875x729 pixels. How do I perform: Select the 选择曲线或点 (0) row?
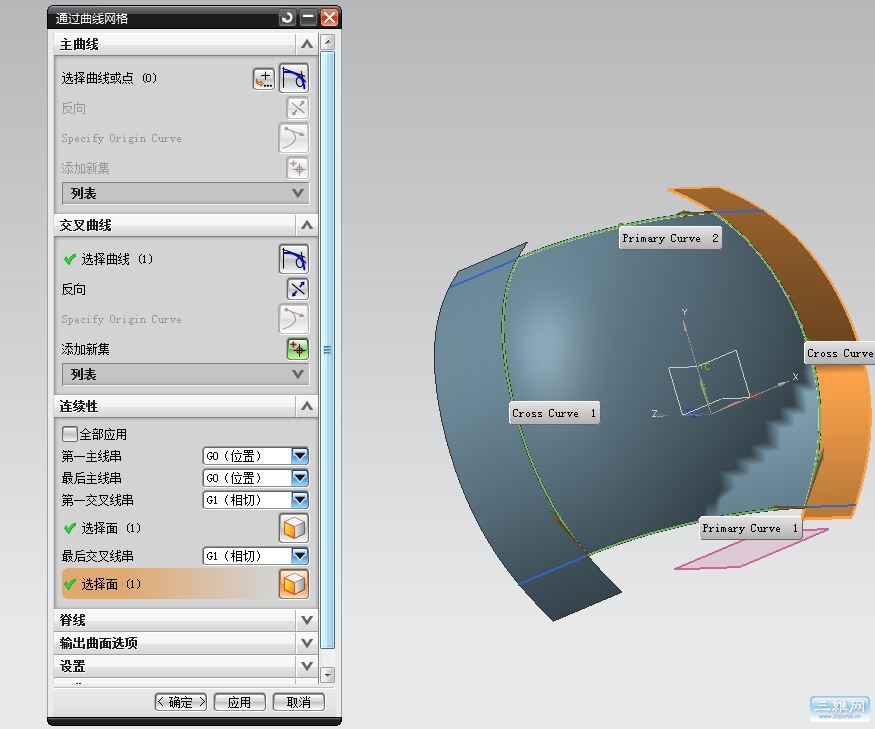click(x=184, y=78)
